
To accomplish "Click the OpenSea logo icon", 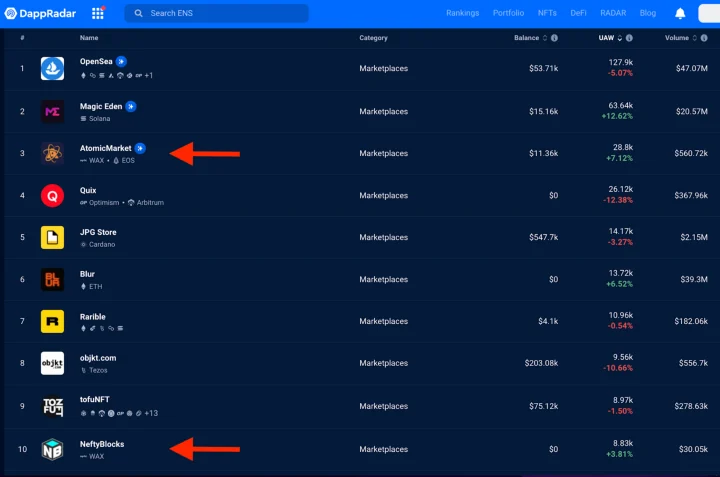I will point(52,69).
